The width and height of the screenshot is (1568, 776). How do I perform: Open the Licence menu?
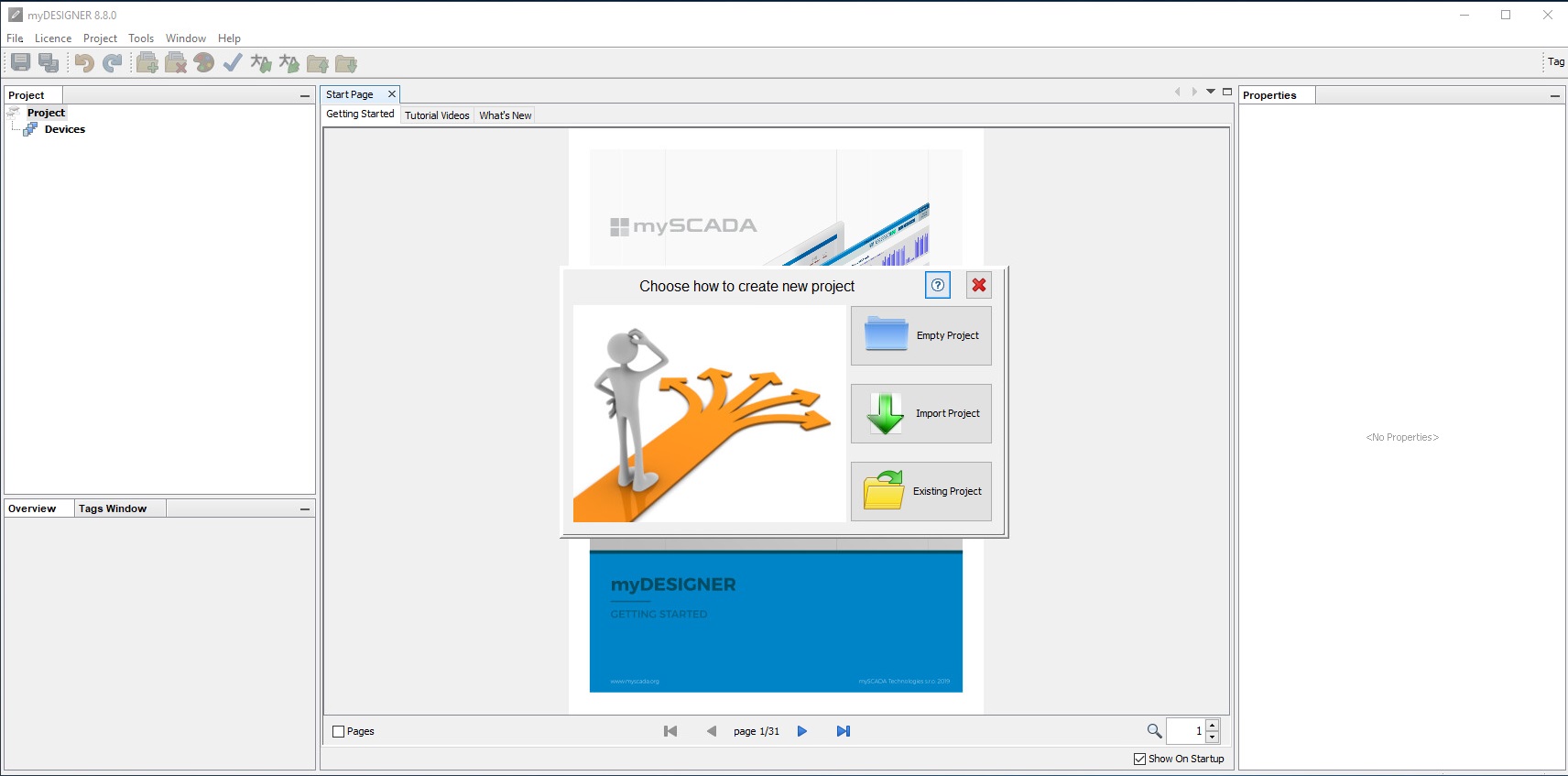[53, 38]
